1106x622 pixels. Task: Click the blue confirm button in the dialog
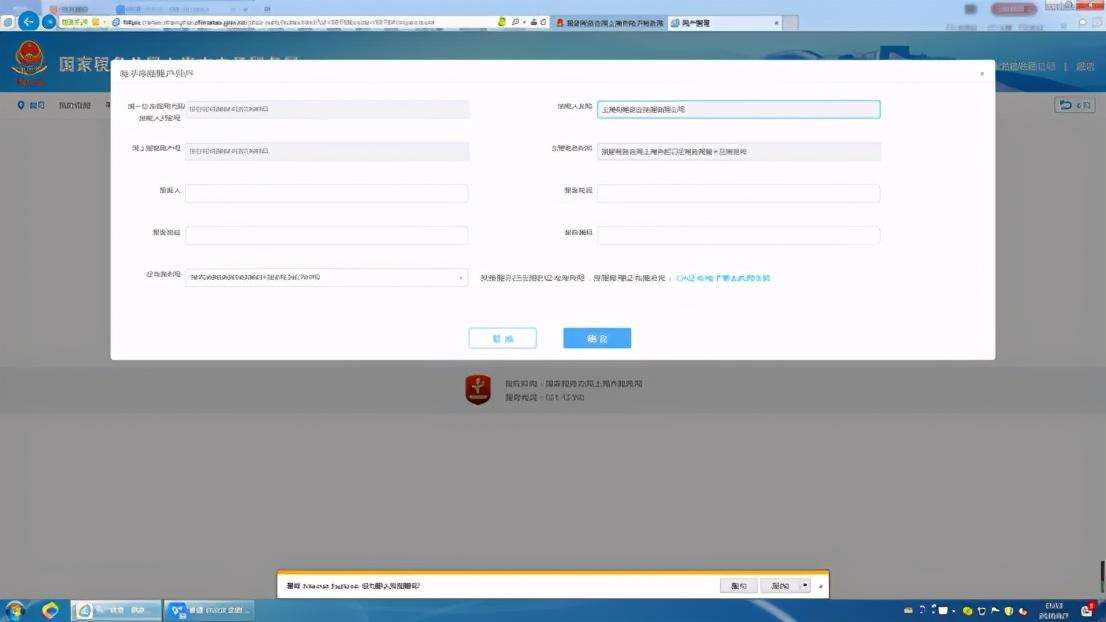click(597, 338)
